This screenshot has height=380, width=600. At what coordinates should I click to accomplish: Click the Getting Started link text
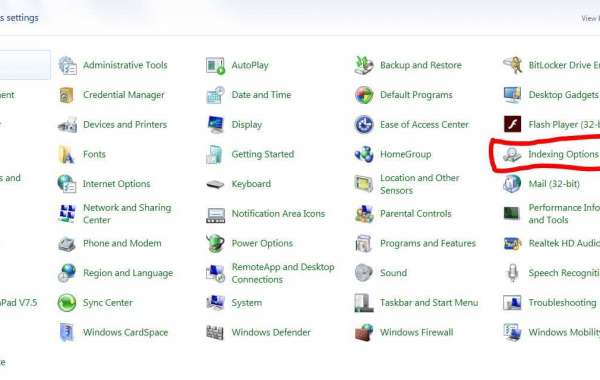point(263,154)
